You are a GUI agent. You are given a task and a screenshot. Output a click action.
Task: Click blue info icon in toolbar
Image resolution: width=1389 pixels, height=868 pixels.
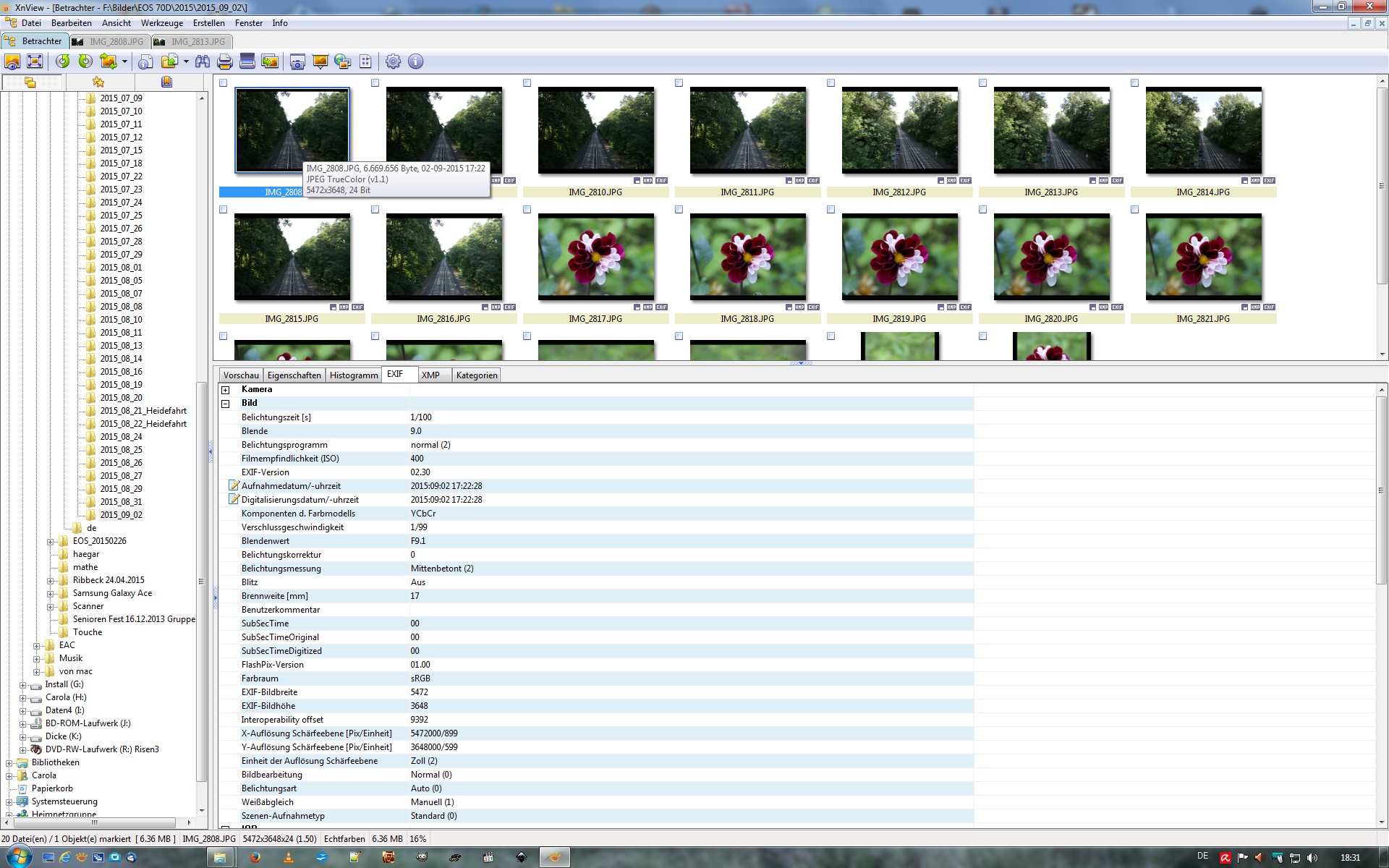[416, 62]
